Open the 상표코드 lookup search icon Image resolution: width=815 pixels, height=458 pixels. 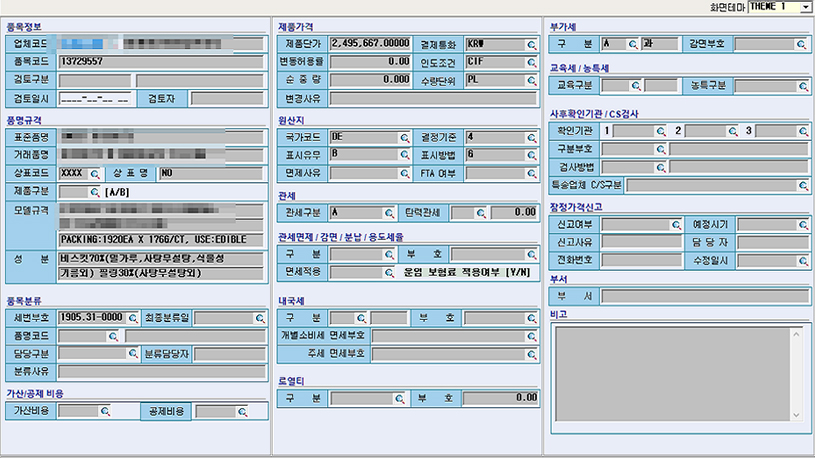tap(96, 173)
